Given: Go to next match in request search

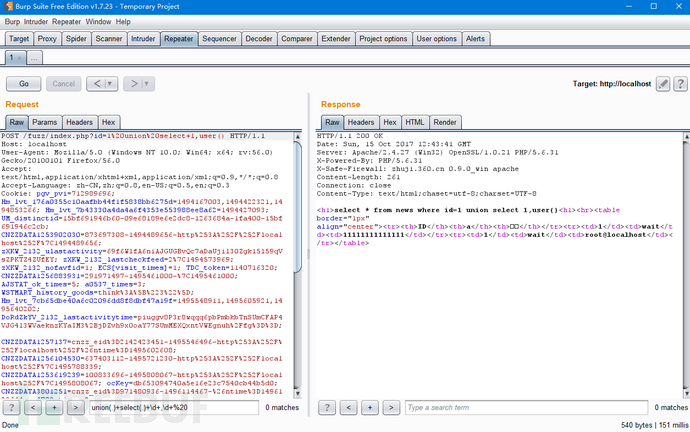Looking at the screenshot, I should (75, 407).
